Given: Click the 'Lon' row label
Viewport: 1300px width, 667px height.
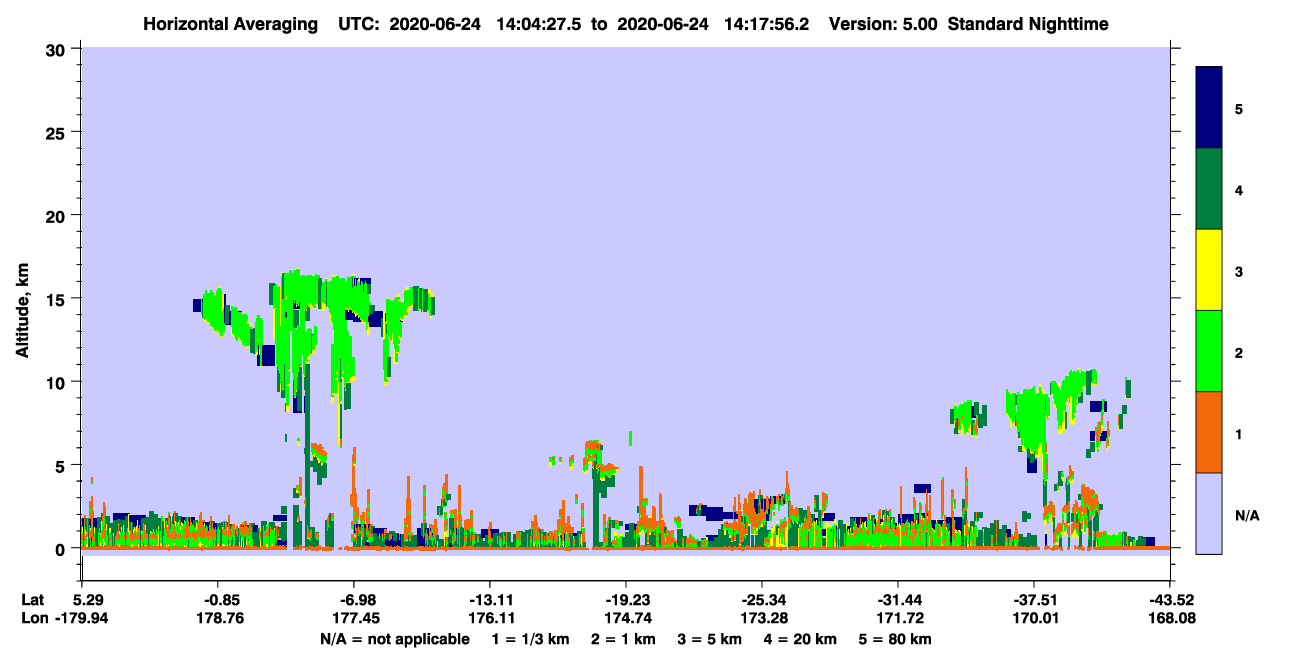Looking at the screenshot, I should click(x=34, y=619).
